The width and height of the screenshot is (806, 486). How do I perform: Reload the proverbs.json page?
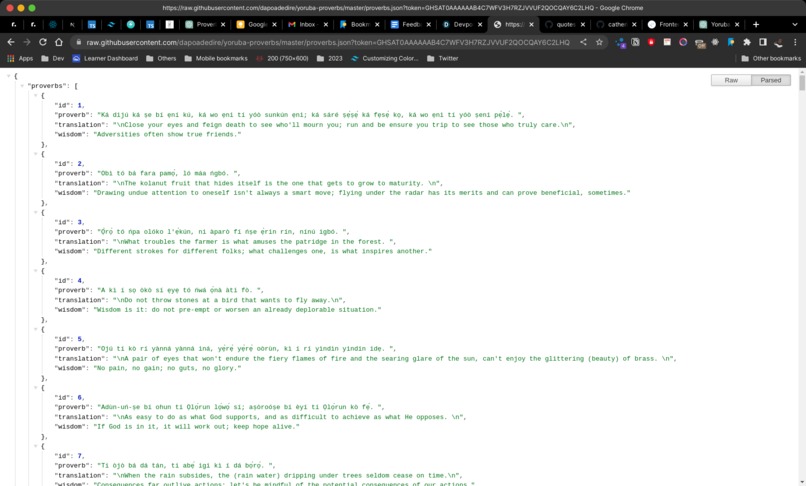[x=43, y=42]
